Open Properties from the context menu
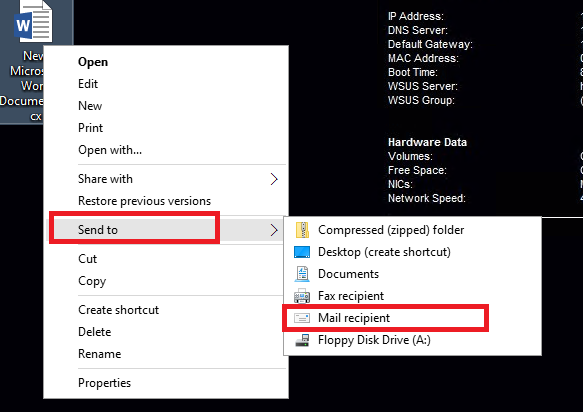Viewport: 583px width, 412px height. 104,383
